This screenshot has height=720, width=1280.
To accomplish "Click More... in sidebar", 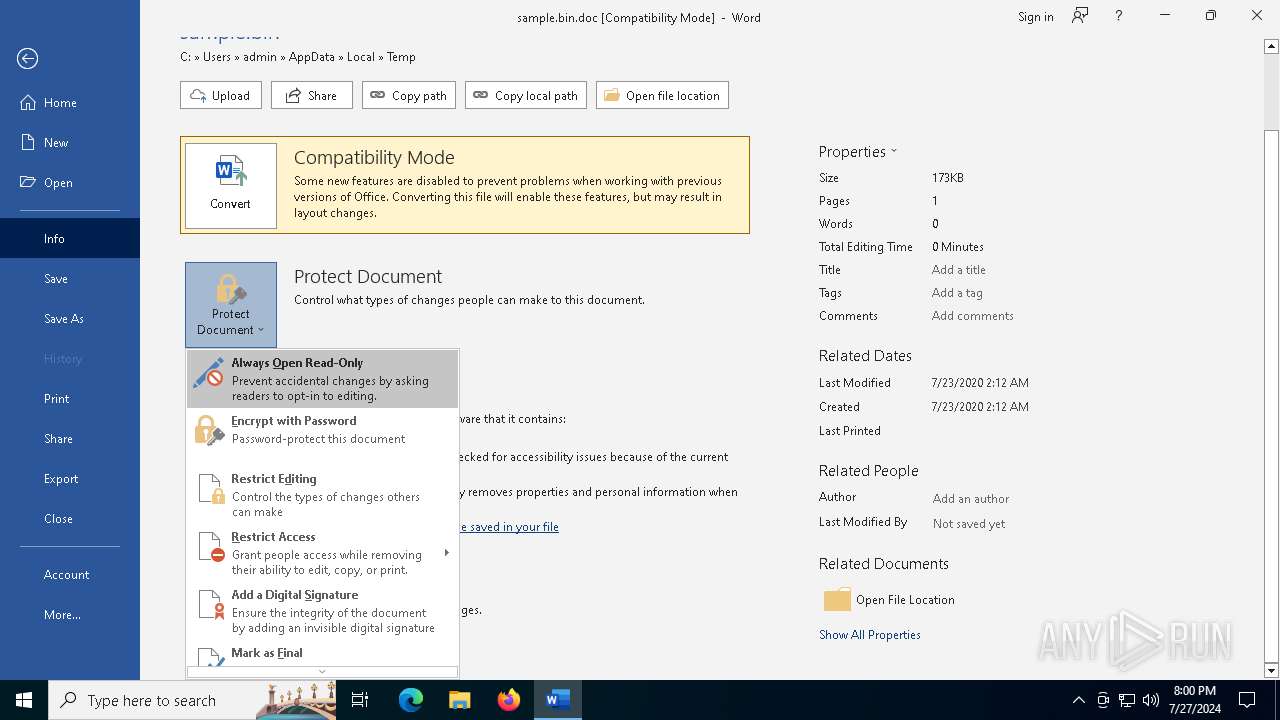I will tap(70, 615).
